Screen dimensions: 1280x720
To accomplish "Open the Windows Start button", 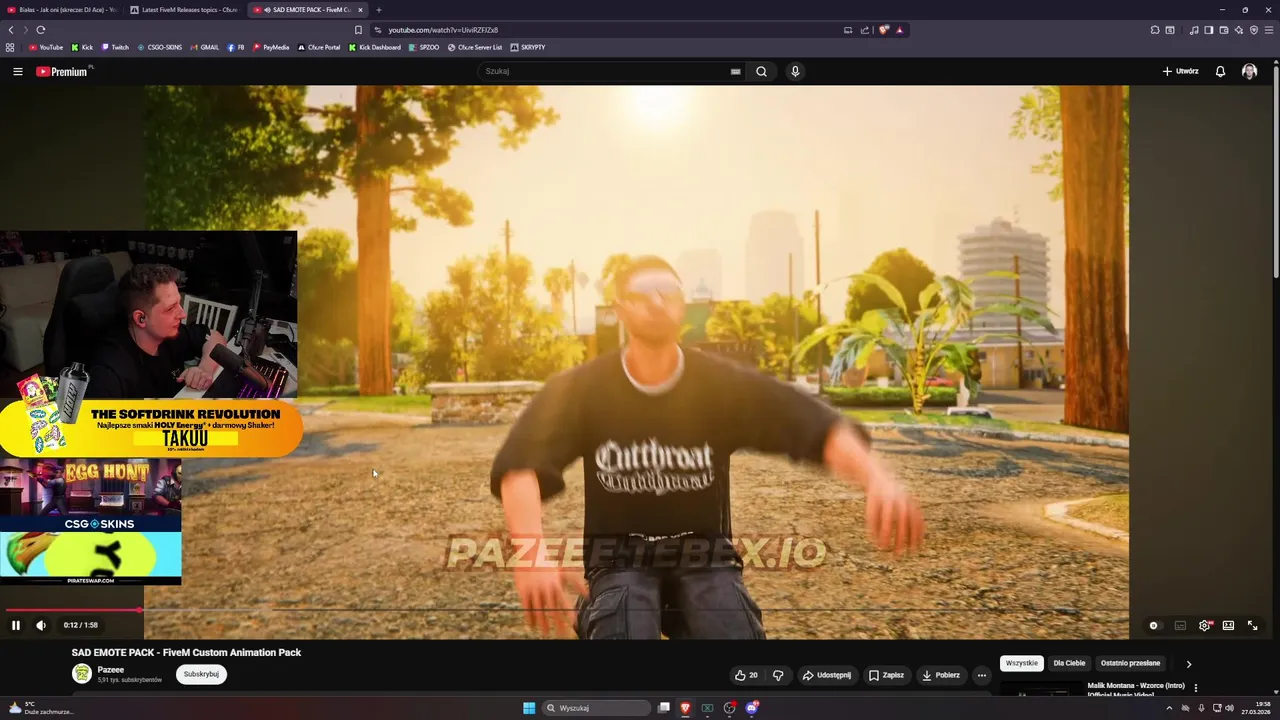I will [x=529, y=708].
